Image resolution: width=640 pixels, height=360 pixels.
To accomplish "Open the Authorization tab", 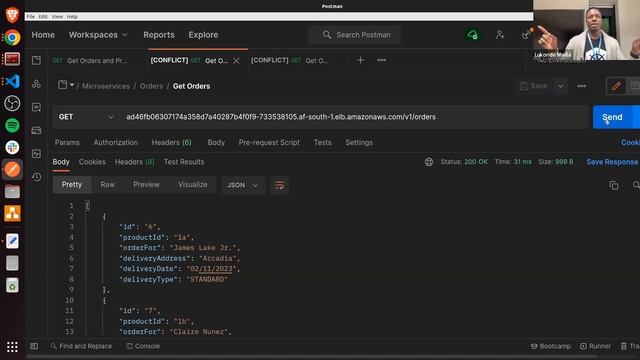I will [x=116, y=142].
